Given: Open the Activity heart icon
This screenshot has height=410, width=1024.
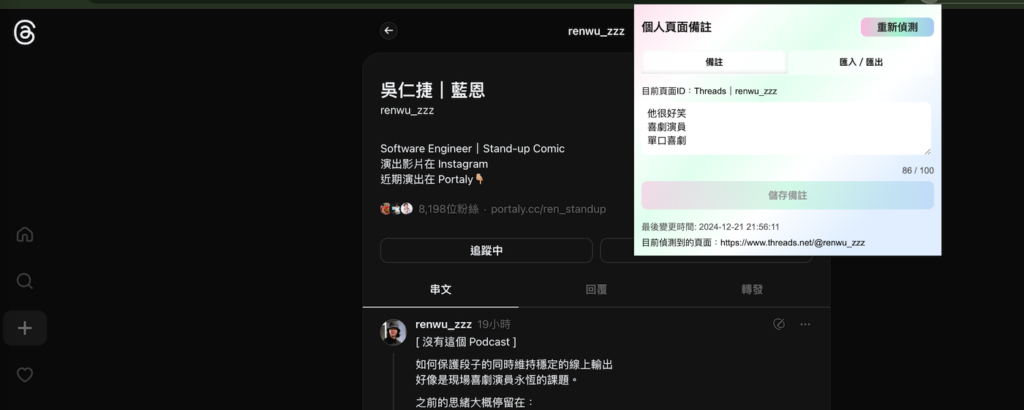Looking at the screenshot, I should (25, 375).
